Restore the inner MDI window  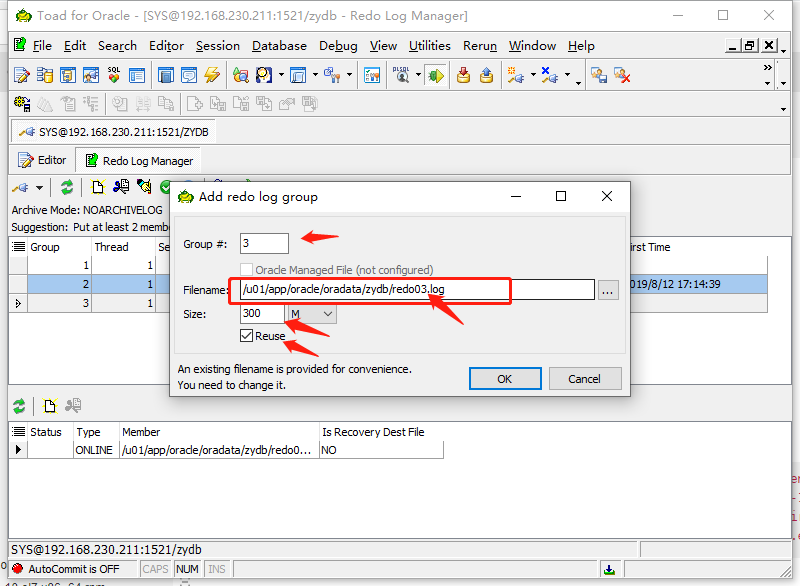(749, 45)
